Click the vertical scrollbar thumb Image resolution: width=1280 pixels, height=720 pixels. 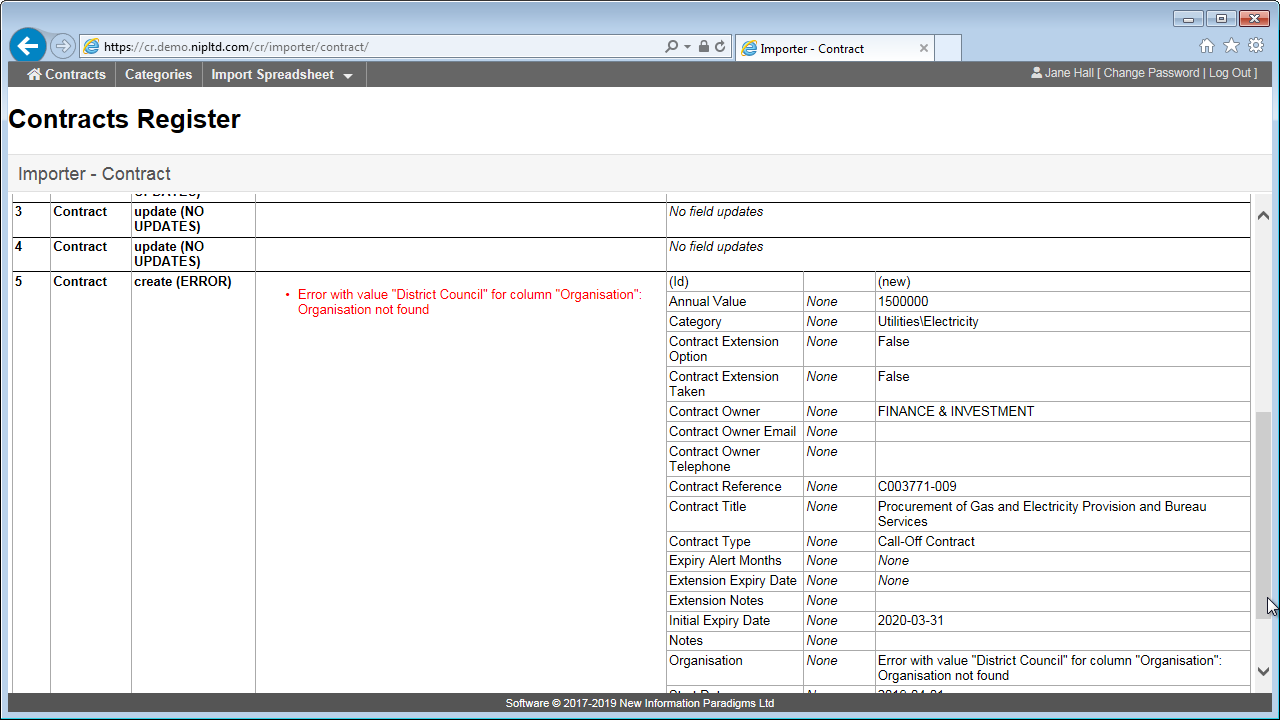point(1263,515)
